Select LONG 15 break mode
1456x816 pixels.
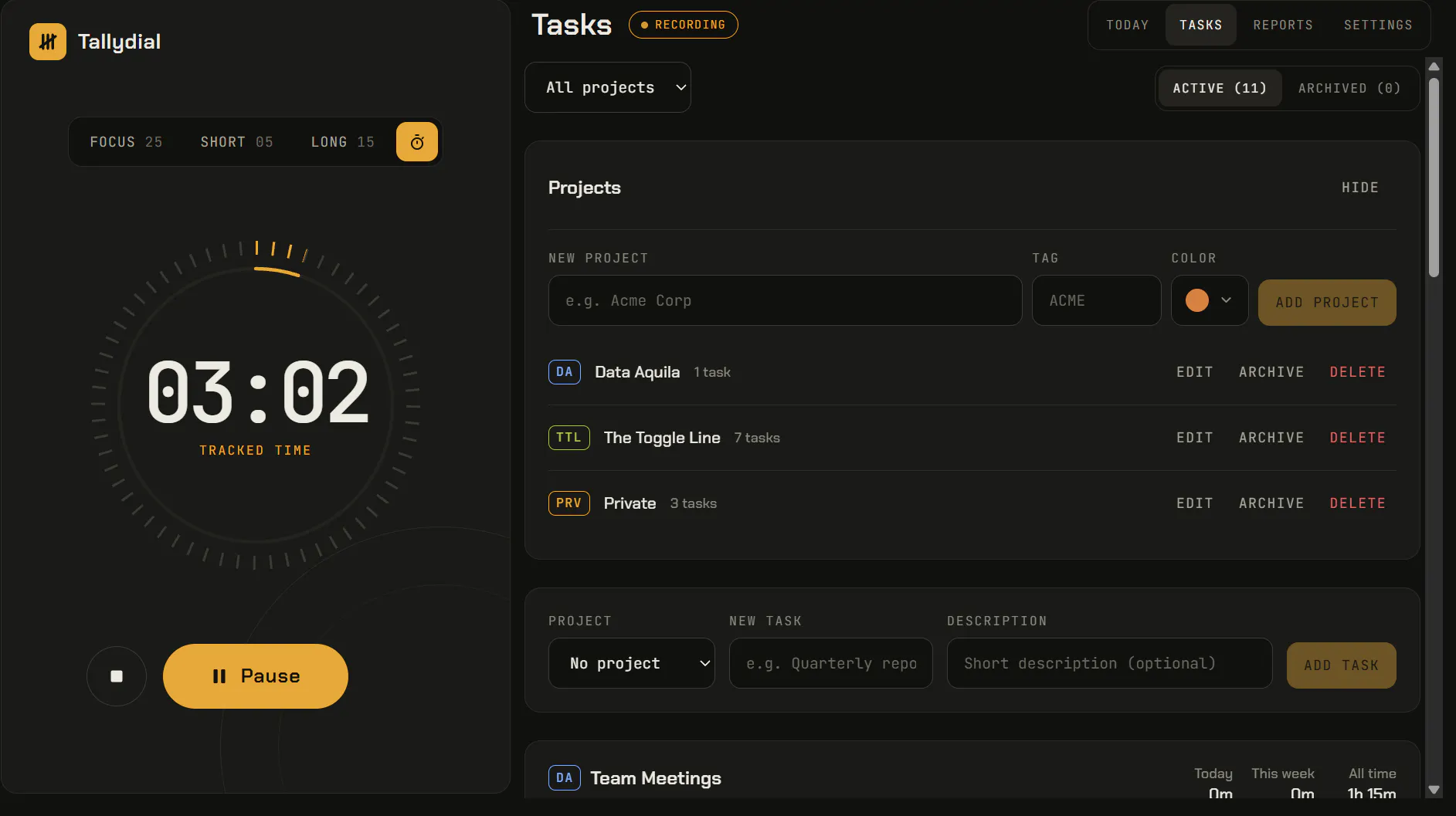pyautogui.click(x=342, y=142)
